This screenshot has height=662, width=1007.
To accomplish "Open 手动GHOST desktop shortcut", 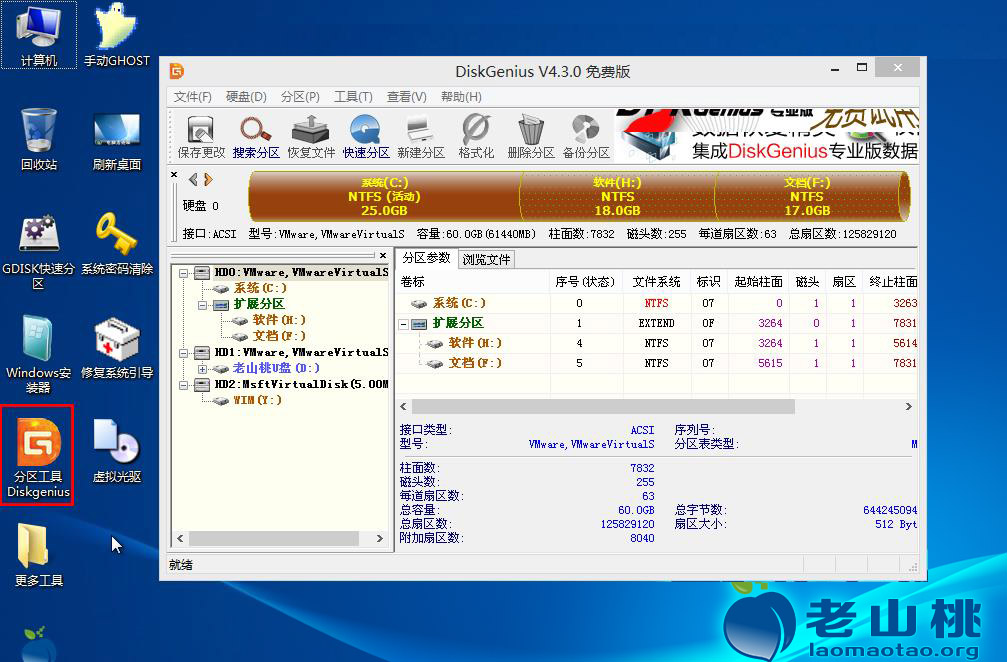I will [116, 35].
